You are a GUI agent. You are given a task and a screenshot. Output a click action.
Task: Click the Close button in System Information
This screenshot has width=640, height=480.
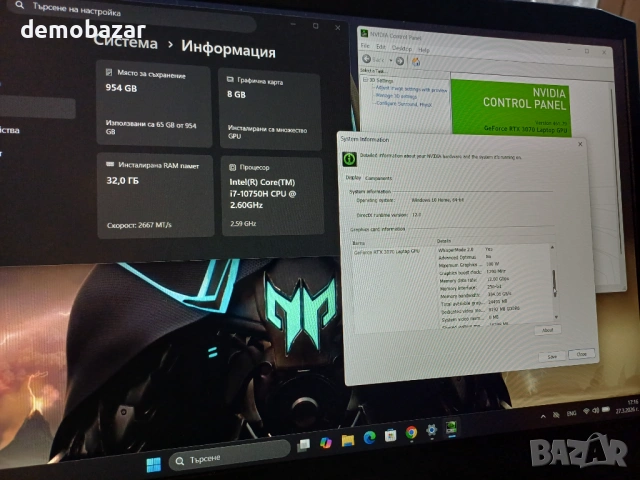(581, 354)
